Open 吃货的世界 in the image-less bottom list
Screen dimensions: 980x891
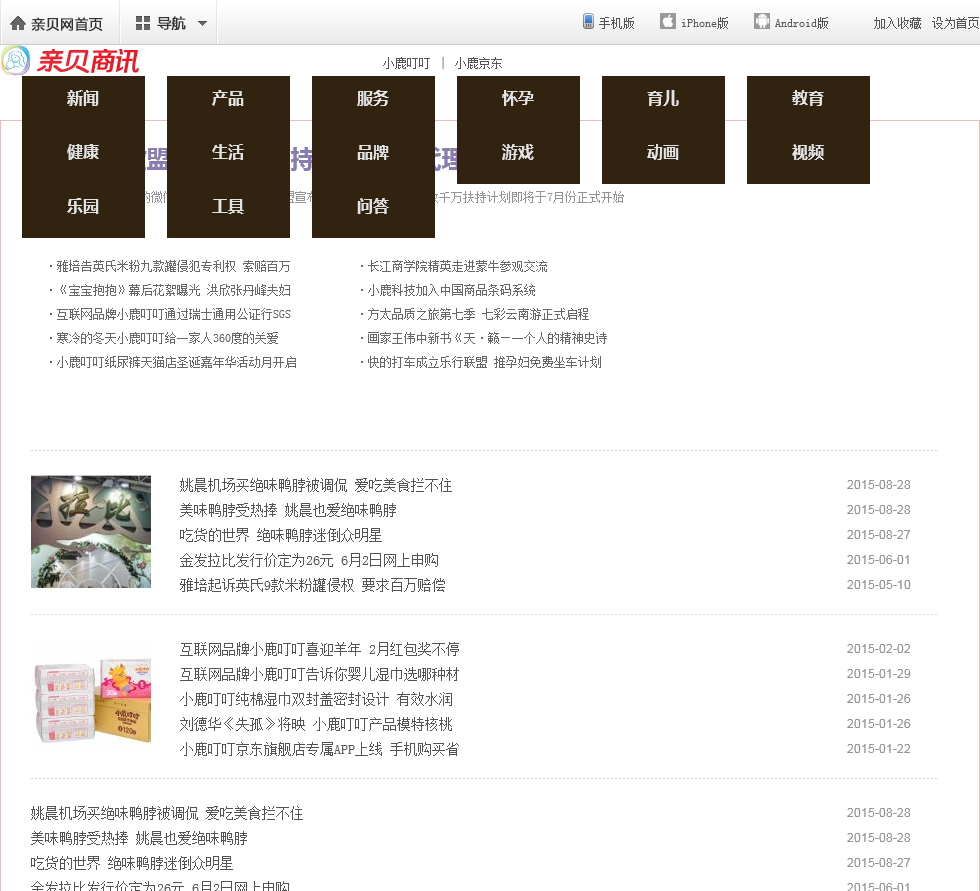click(132, 864)
